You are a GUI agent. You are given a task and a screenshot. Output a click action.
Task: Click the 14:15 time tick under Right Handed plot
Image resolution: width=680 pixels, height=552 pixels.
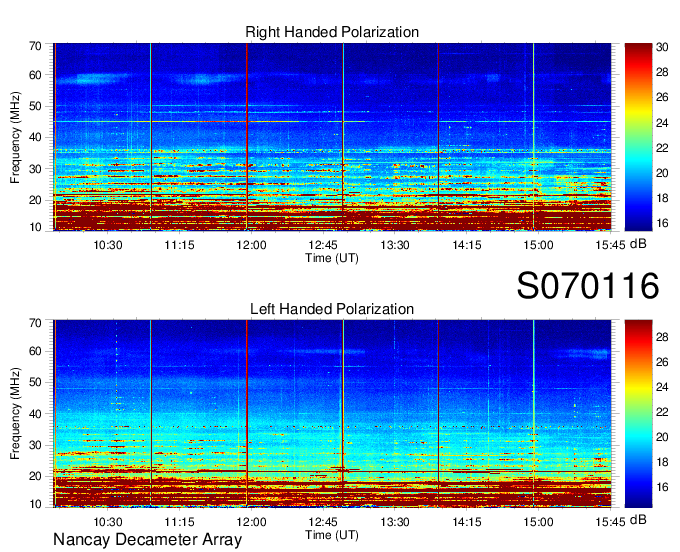(467, 245)
